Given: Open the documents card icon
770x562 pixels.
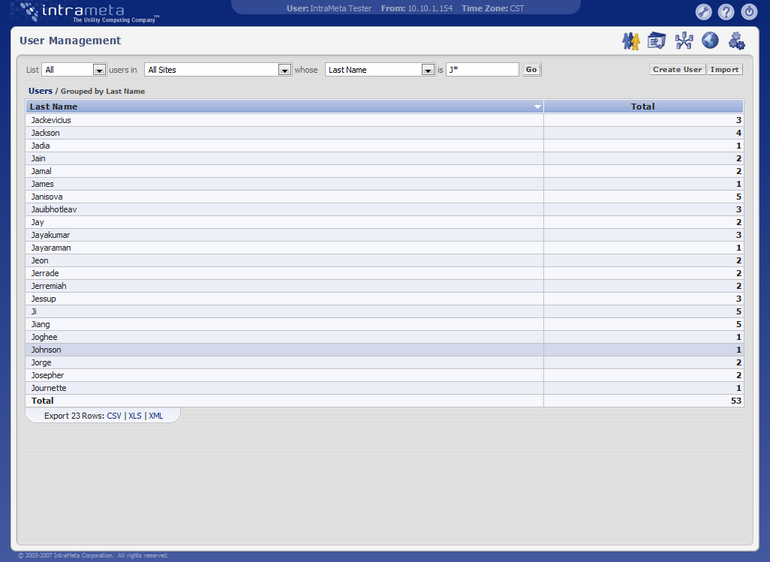Looking at the screenshot, I should [x=657, y=41].
